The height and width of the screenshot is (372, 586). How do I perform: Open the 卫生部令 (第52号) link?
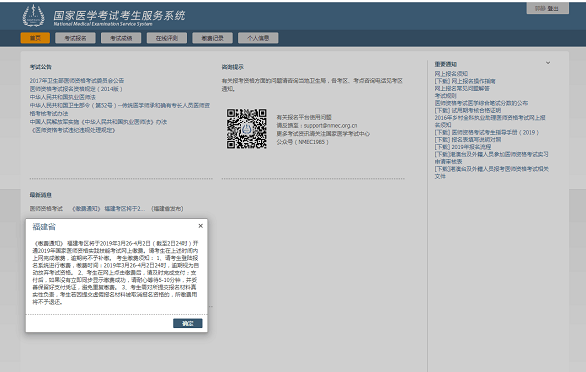click(120, 109)
